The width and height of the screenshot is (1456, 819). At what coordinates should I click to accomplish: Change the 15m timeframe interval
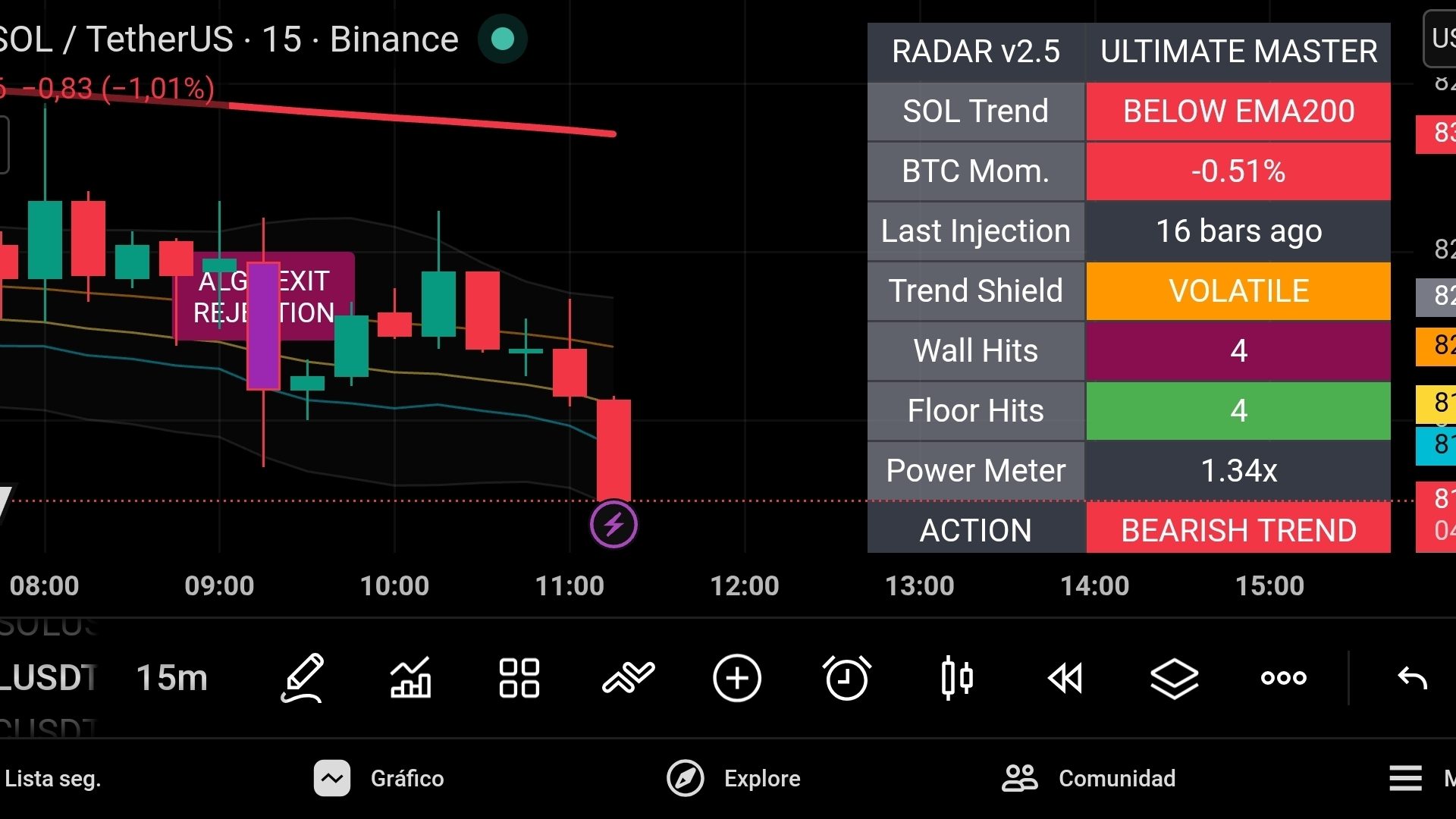(172, 677)
